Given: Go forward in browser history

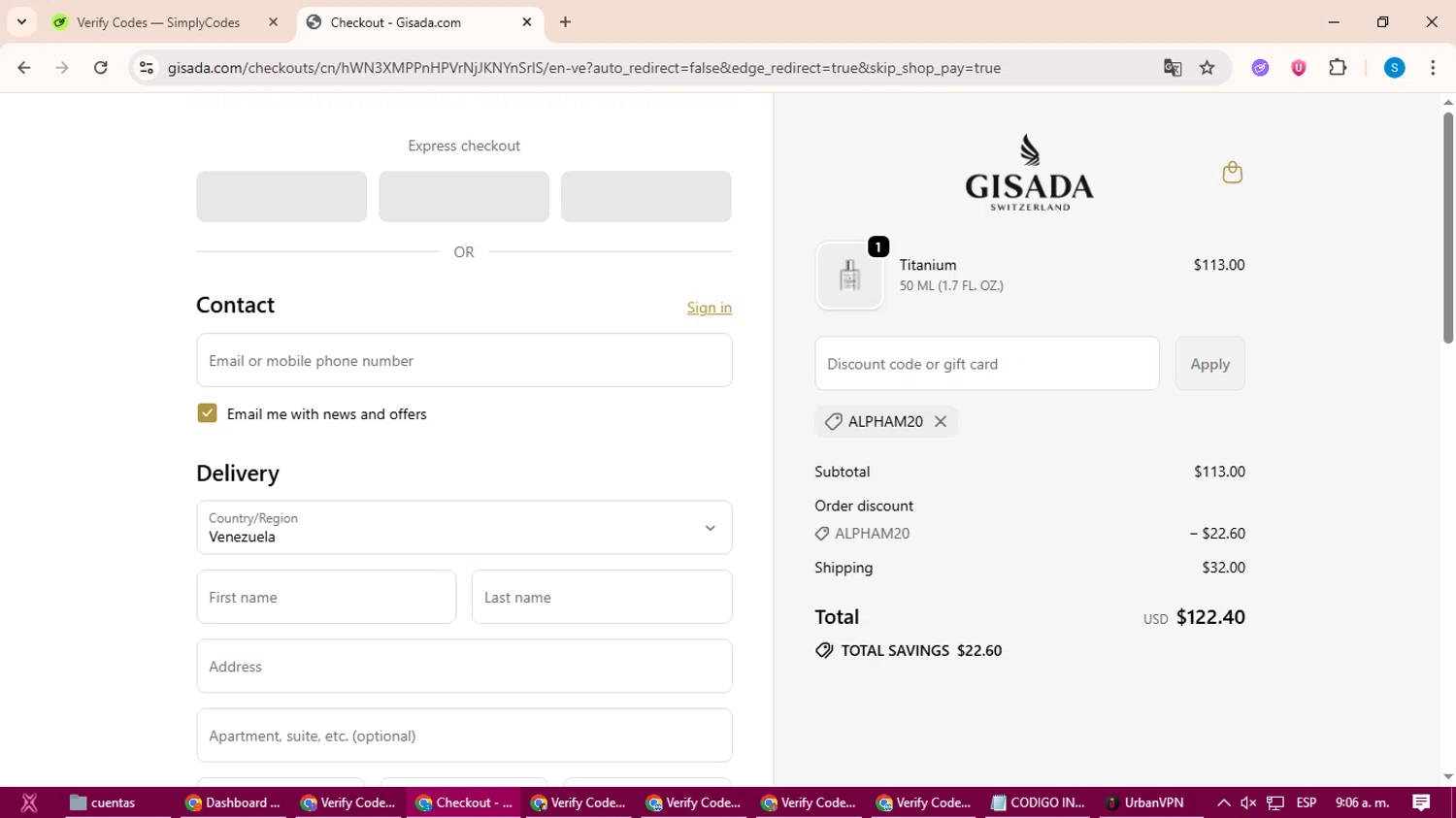Looking at the screenshot, I should tap(62, 68).
